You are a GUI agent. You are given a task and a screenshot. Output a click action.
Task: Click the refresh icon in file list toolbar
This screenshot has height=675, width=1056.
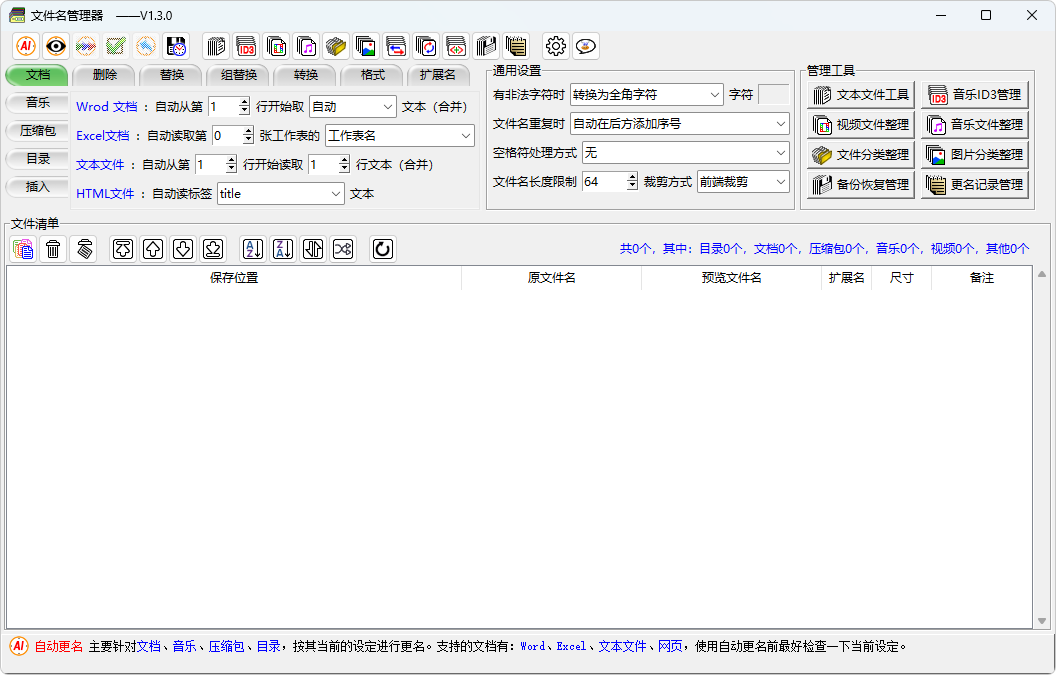coord(382,249)
